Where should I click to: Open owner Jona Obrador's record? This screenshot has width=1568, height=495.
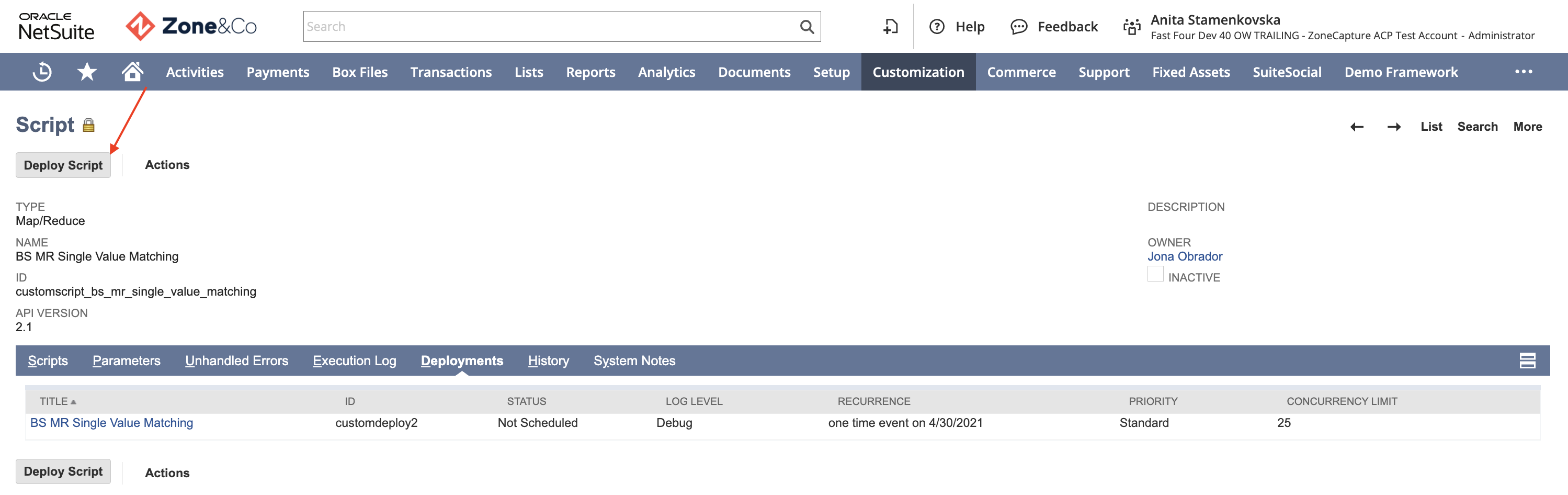click(x=1185, y=256)
